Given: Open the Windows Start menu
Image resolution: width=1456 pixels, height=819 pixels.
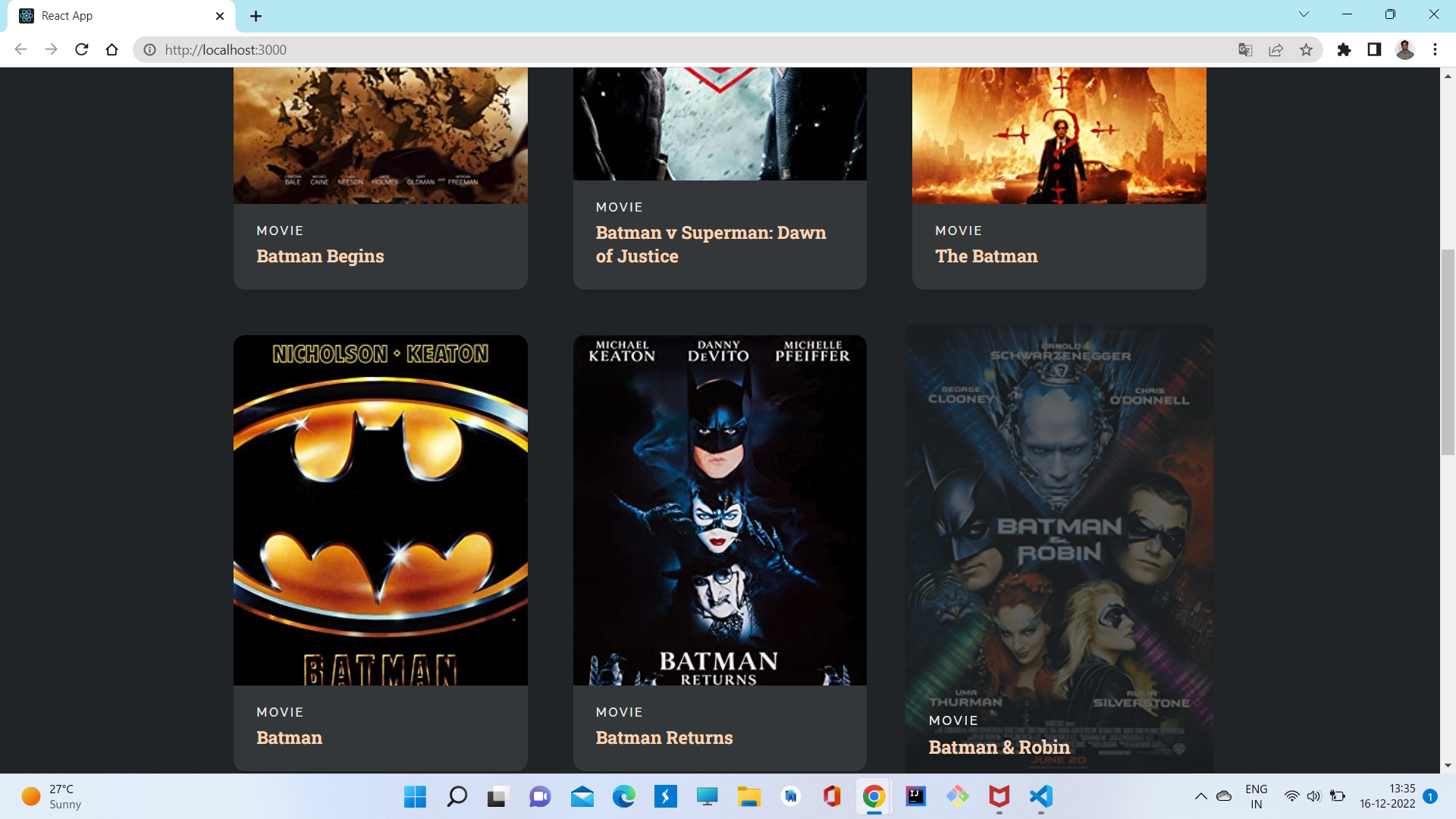Looking at the screenshot, I should coord(415,796).
